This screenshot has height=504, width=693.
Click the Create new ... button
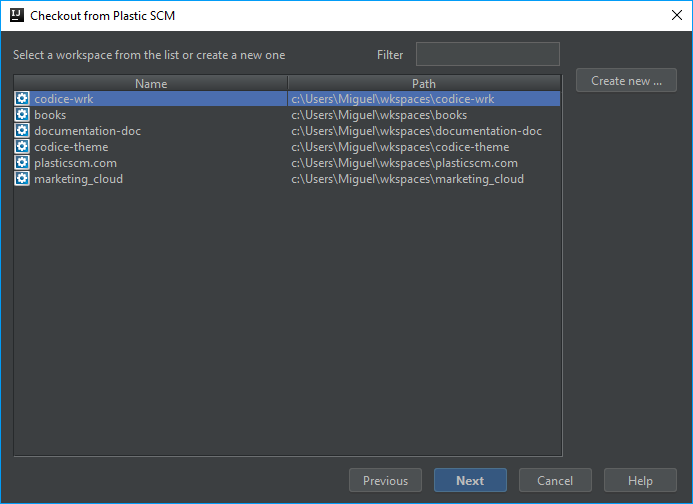pos(626,80)
